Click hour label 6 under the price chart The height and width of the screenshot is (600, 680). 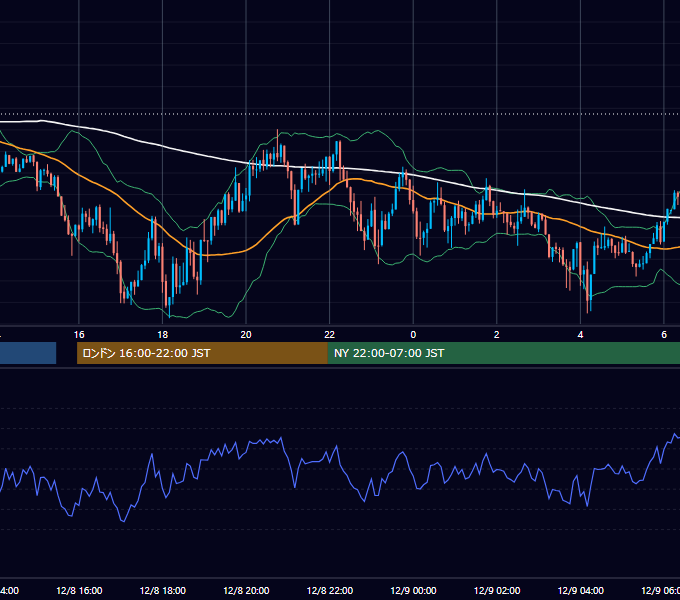pyautogui.click(x=664, y=335)
